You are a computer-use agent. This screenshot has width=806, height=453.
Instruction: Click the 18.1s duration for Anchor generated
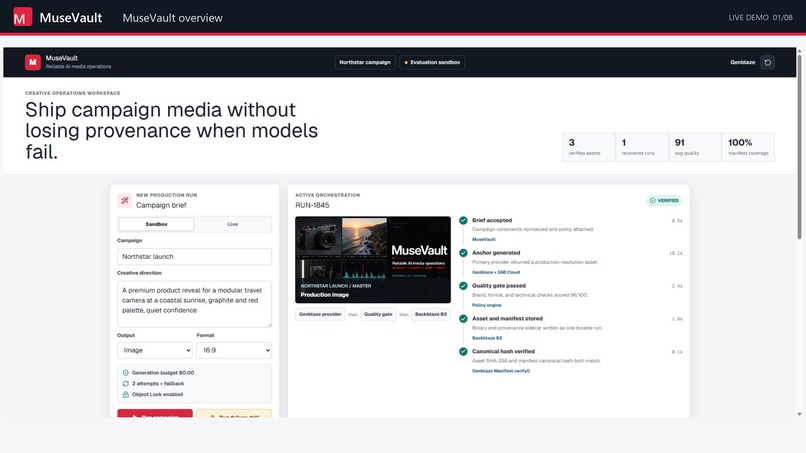[675, 253]
